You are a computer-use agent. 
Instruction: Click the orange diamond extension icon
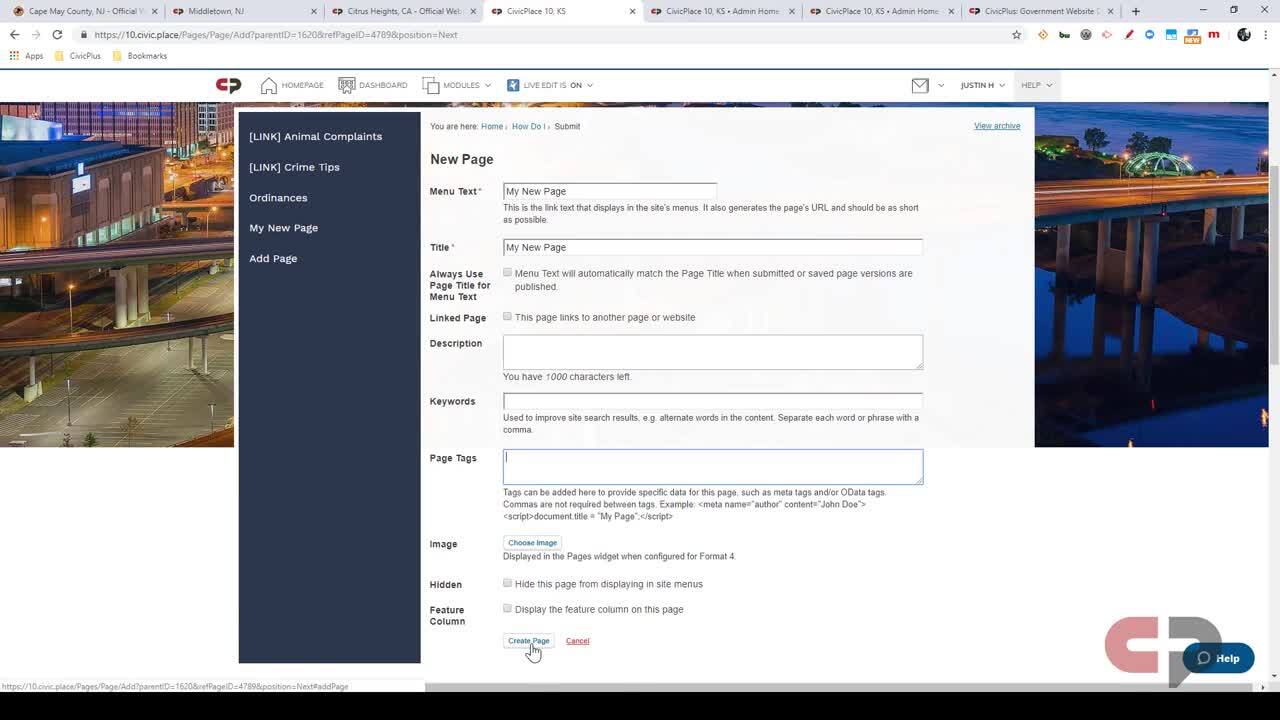tap(1043, 34)
